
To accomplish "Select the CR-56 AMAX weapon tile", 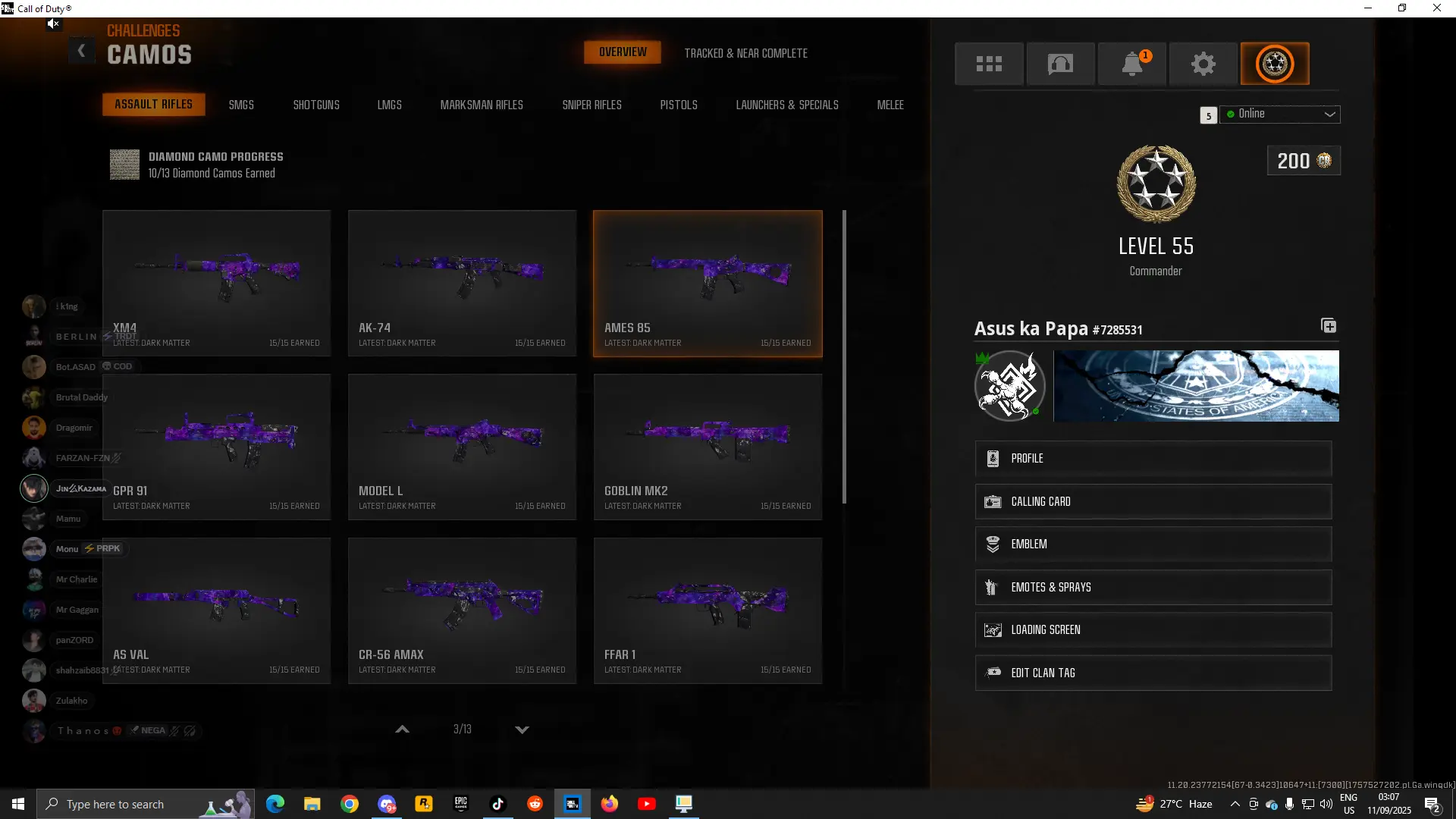I will (462, 610).
